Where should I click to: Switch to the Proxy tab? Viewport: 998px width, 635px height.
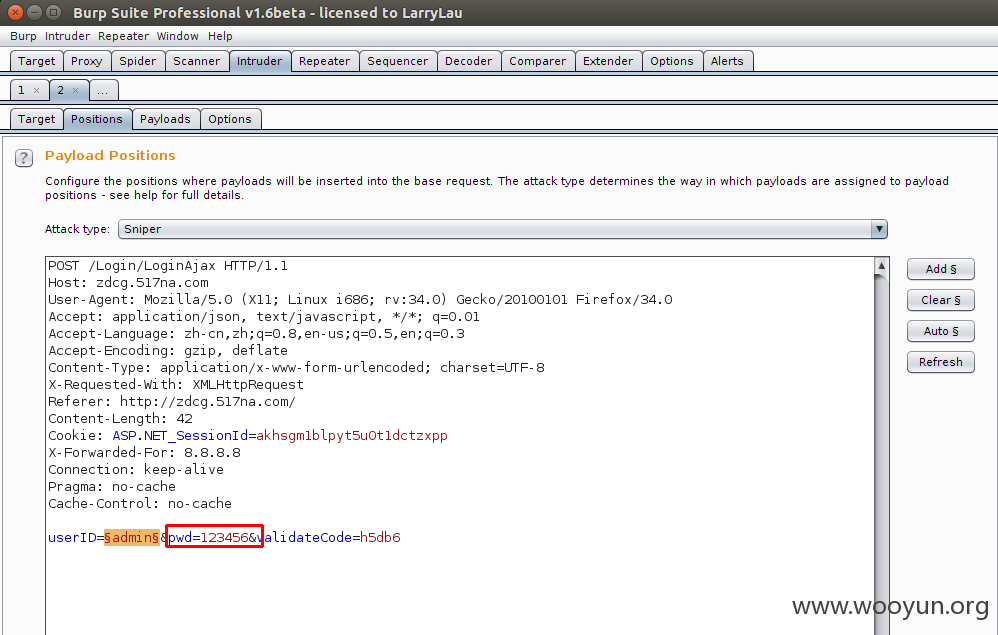(87, 61)
